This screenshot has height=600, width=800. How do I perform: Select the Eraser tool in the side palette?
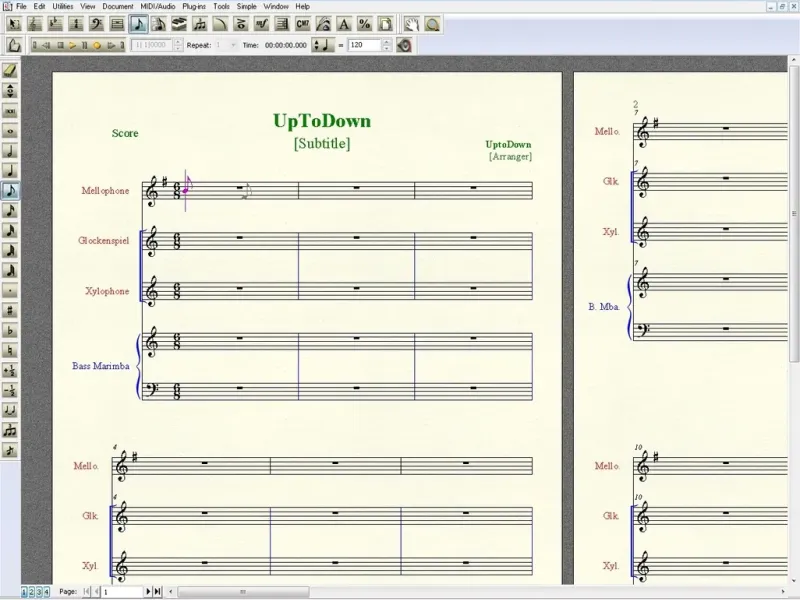point(10,71)
